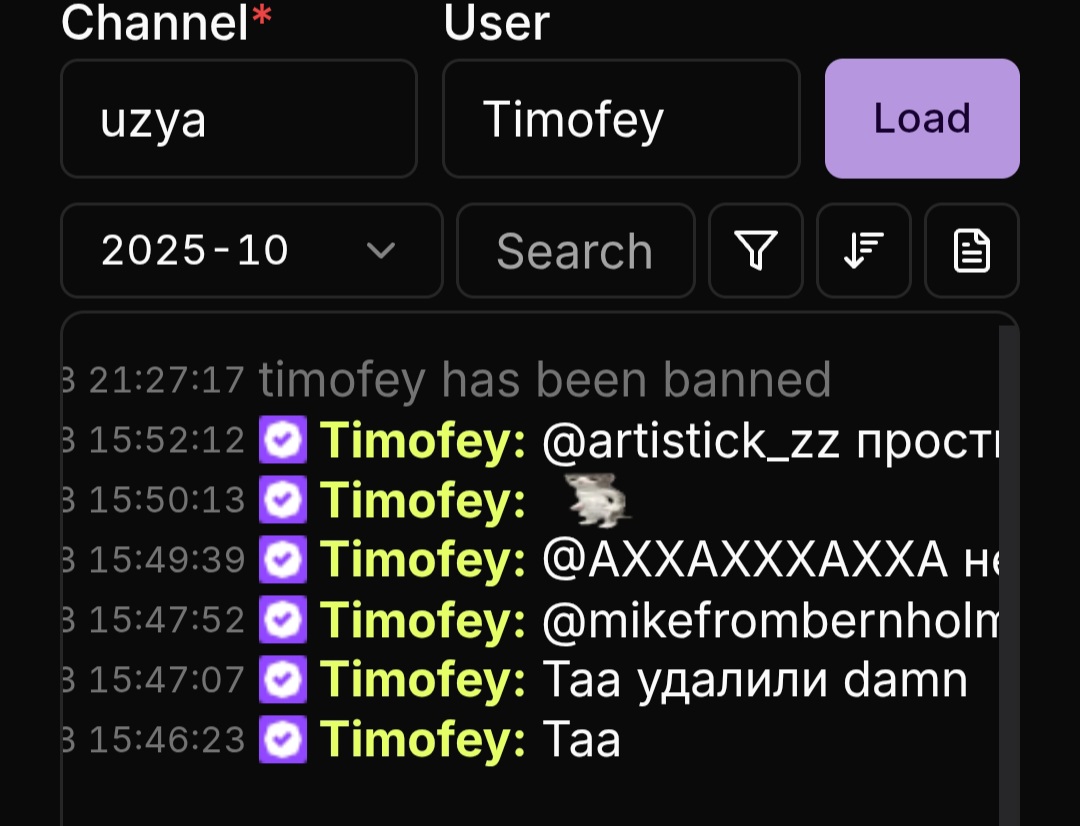Click the filter funnel icon
The image size is (1080, 826).
[x=756, y=251]
